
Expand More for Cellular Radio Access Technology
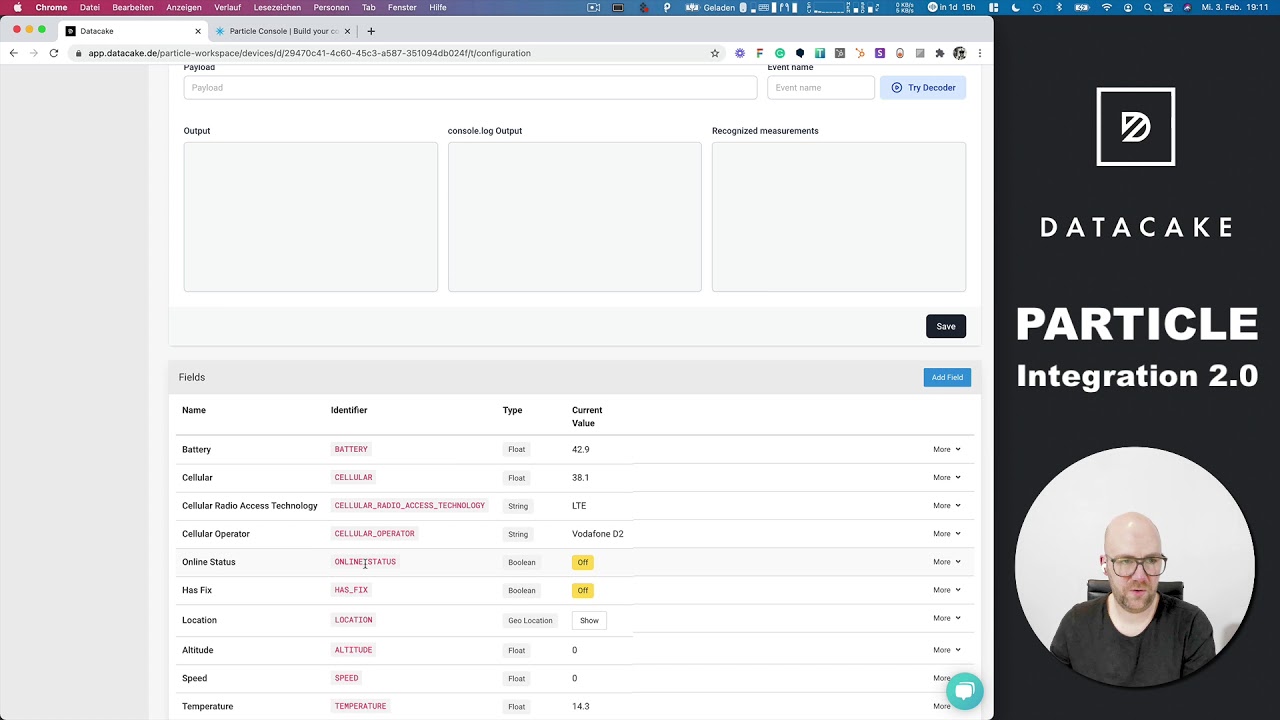(946, 505)
